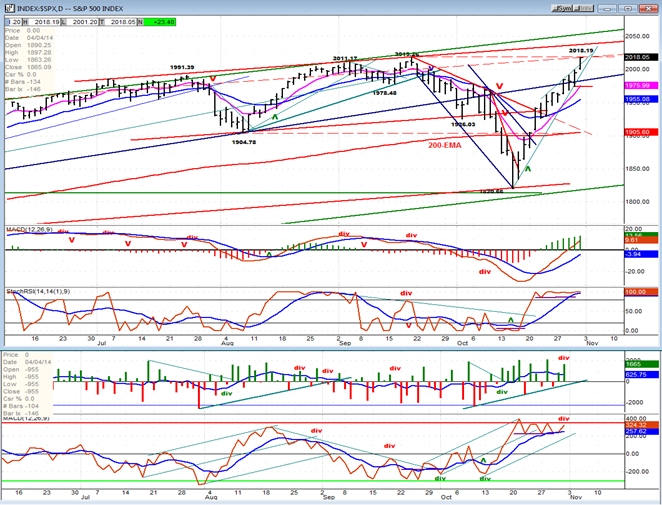This screenshot has height=505, width=662.
Task: Click the StochRSI 100.00 value marker
Action: (x=641, y=292)
